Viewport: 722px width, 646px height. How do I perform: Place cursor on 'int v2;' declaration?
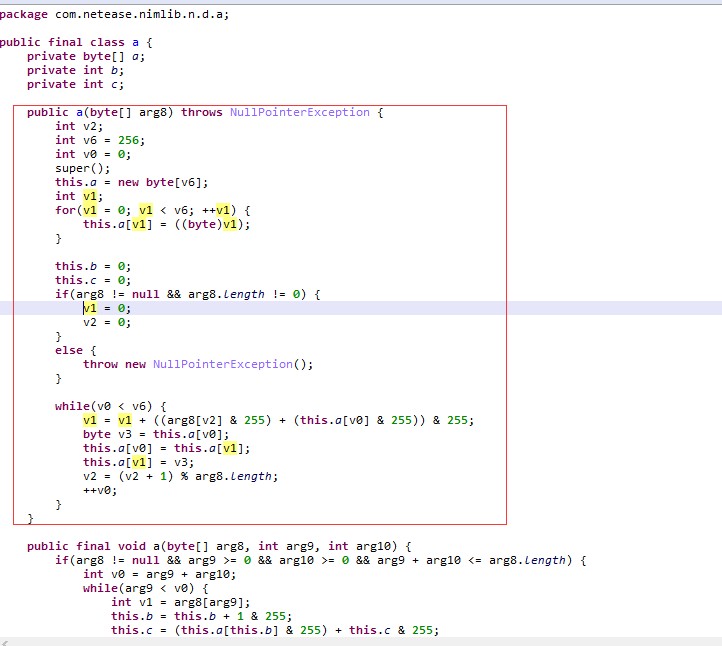pyautogui.click(x=79, y=126)
